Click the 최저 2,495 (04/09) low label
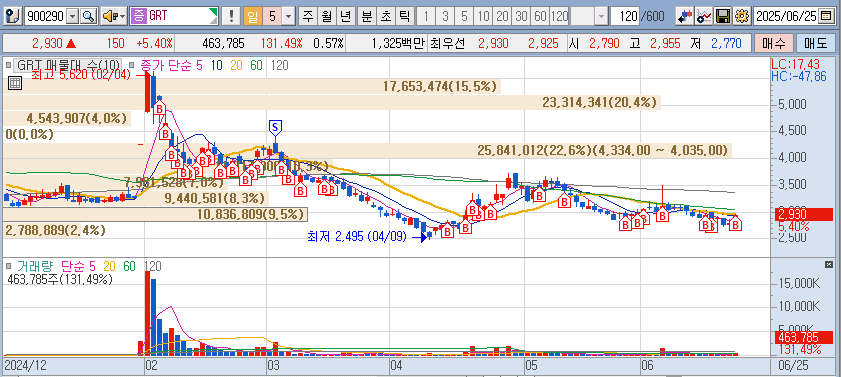Screen dimensions: 841x377 tap(357, 236)
